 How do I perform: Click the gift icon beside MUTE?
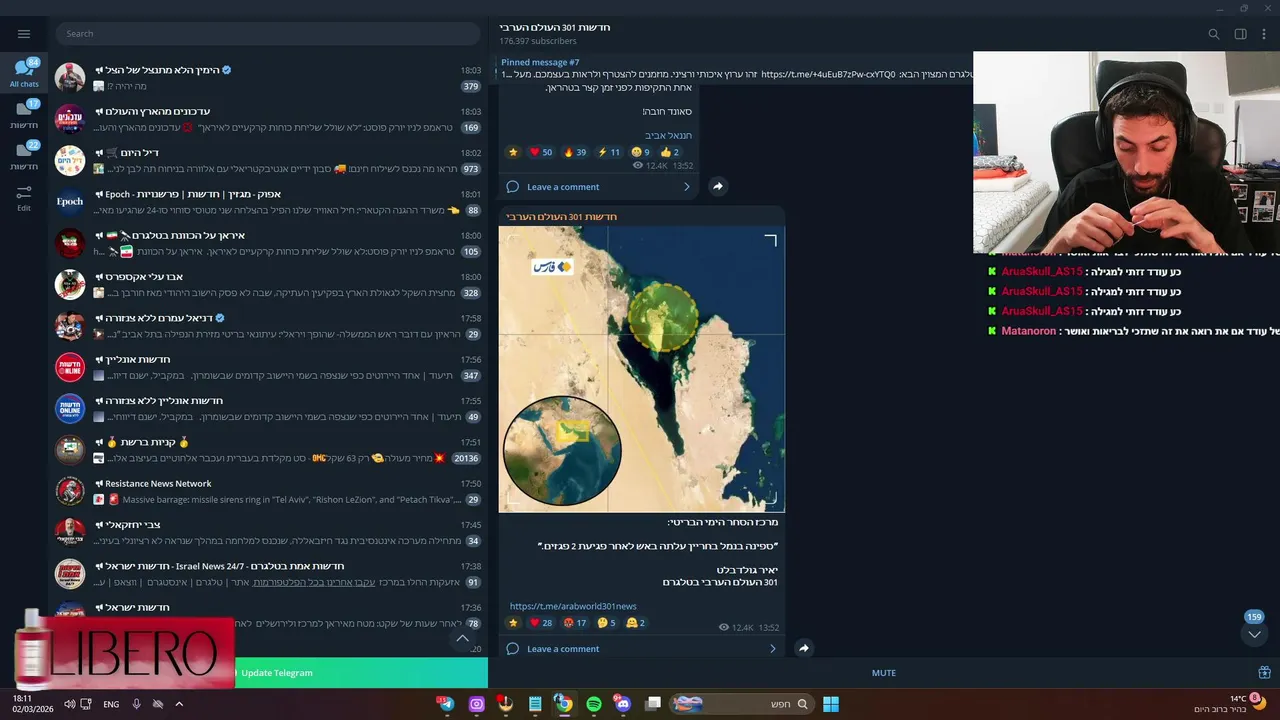pyautogui.click(x=1264, y=673)
